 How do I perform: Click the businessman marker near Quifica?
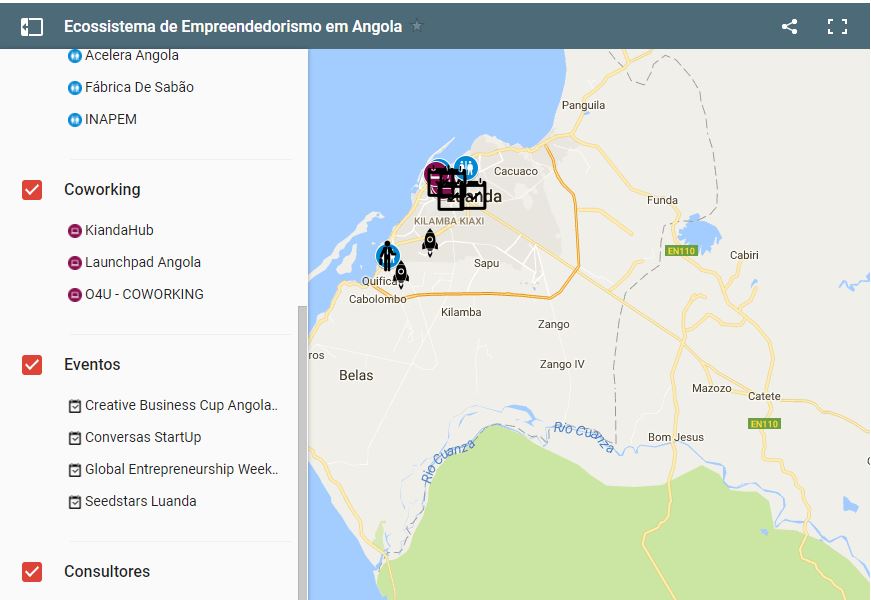(388, 256)
